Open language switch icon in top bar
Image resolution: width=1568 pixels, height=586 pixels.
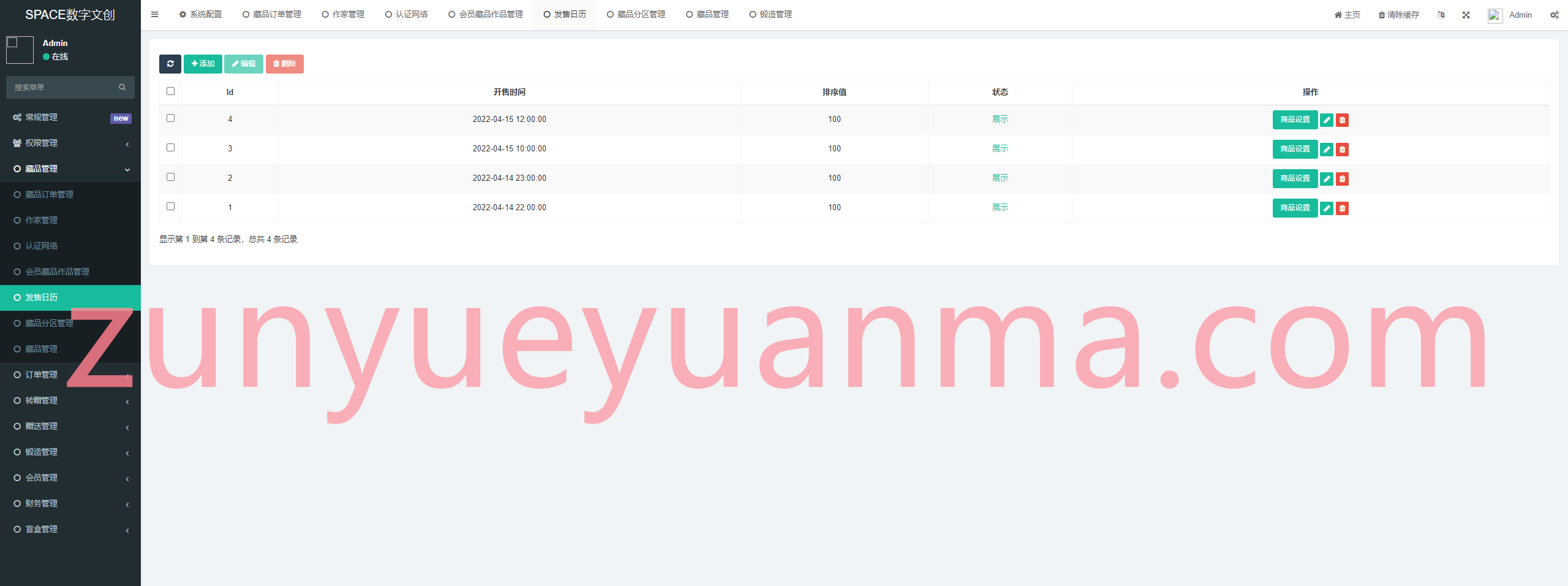click(1441, 15)
